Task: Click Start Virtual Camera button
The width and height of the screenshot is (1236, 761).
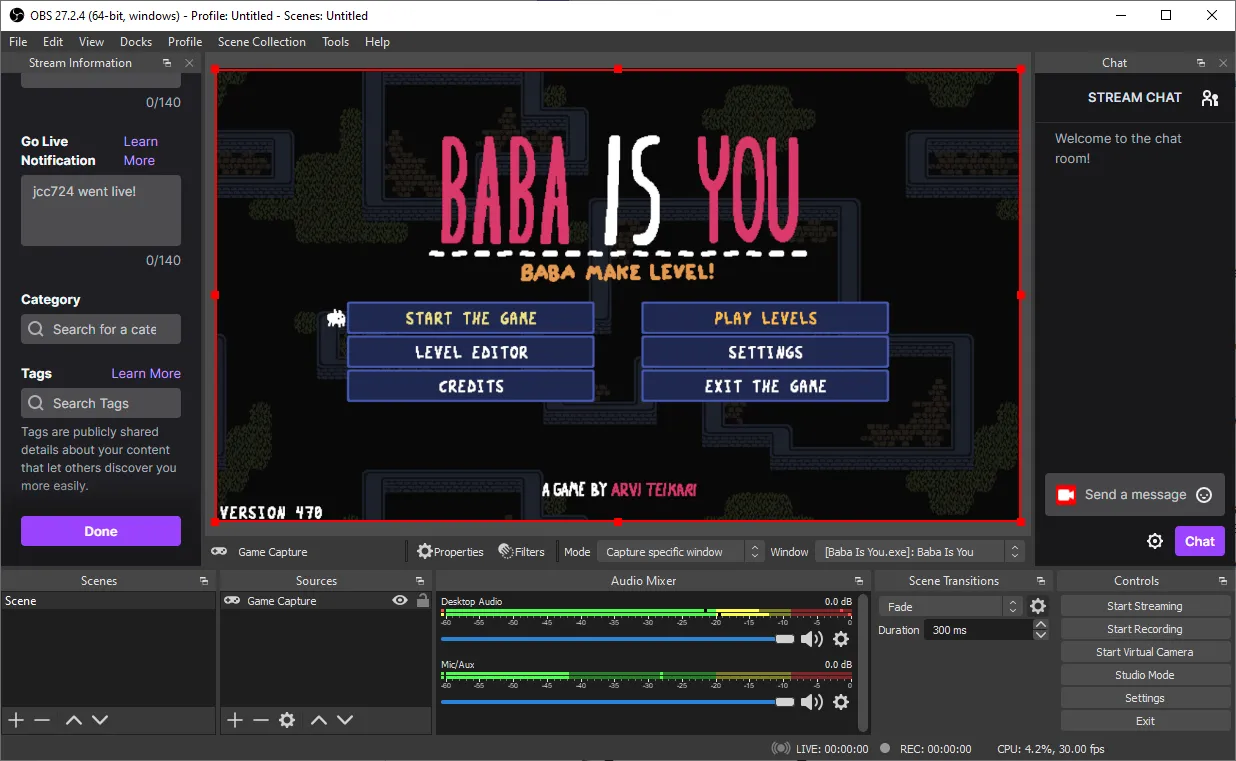Action: (1145, 652)
